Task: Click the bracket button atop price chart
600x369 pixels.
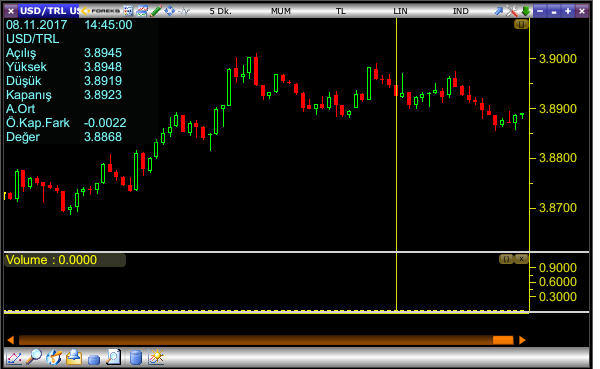Action: tap(521, 24)
